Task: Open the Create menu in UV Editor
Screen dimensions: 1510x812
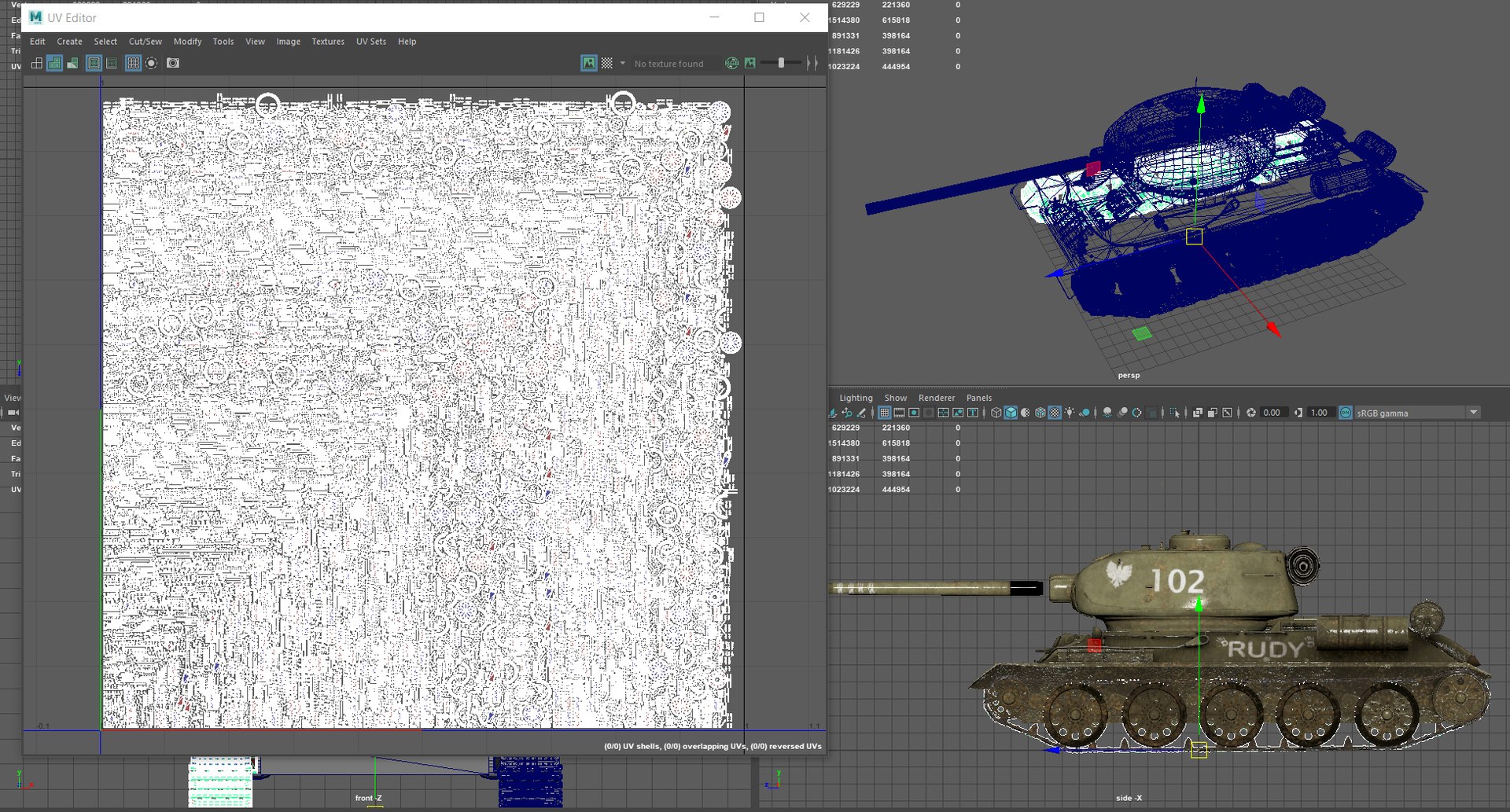Action: coord(69,42)
